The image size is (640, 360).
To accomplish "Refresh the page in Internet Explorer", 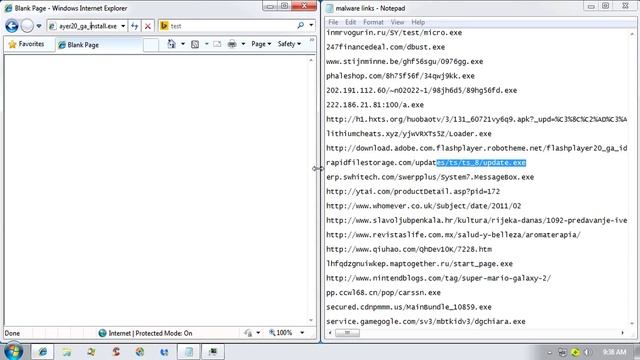I will tap(134, 26).
